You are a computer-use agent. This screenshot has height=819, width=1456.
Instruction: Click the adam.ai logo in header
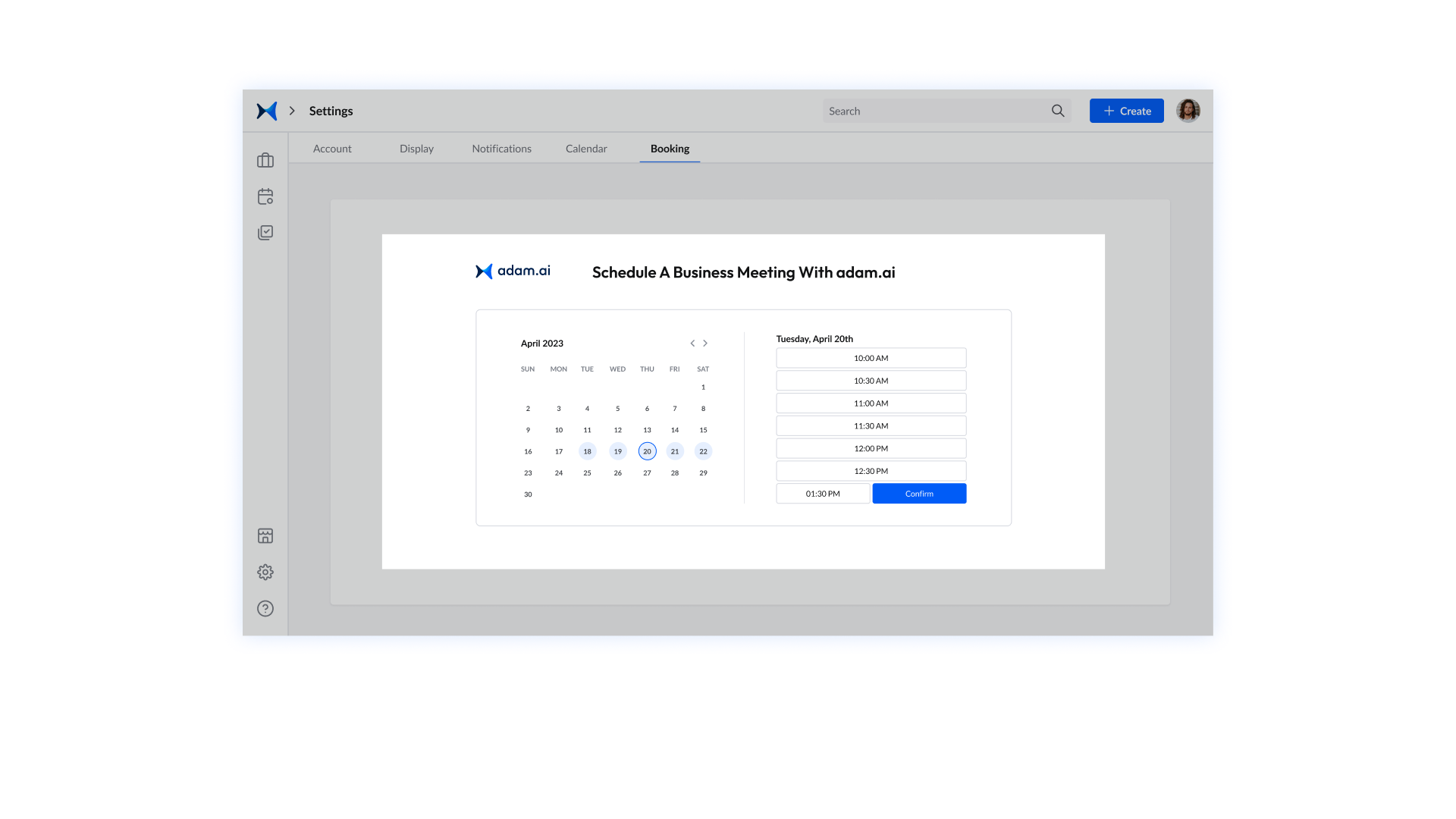[x=266, y=111]
